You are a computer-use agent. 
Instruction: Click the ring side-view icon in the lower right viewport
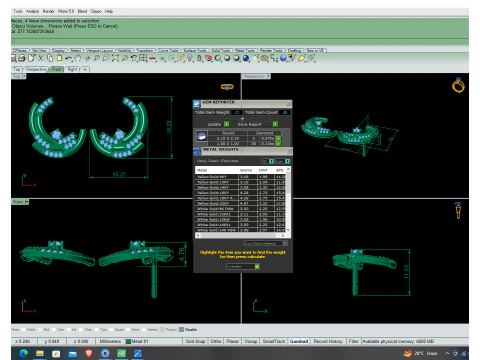tap(458, 210)
